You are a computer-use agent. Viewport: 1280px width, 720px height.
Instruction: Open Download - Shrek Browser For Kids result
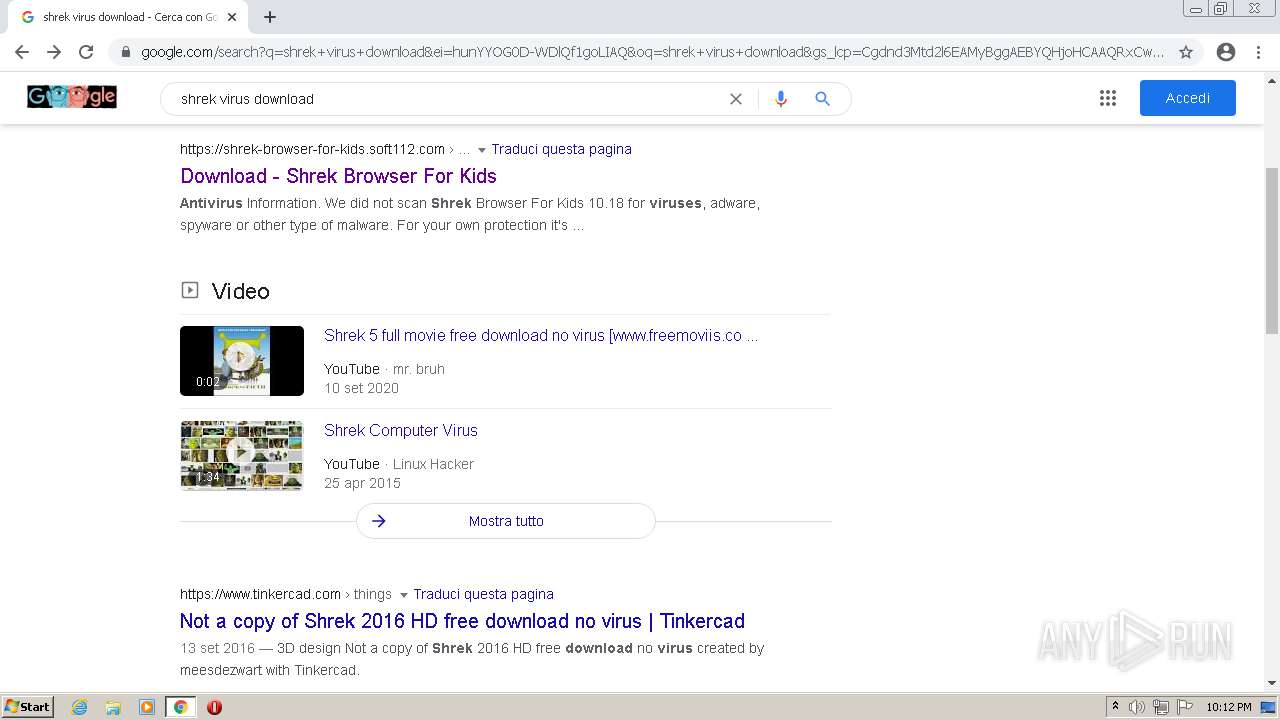(x=338, y=176)
